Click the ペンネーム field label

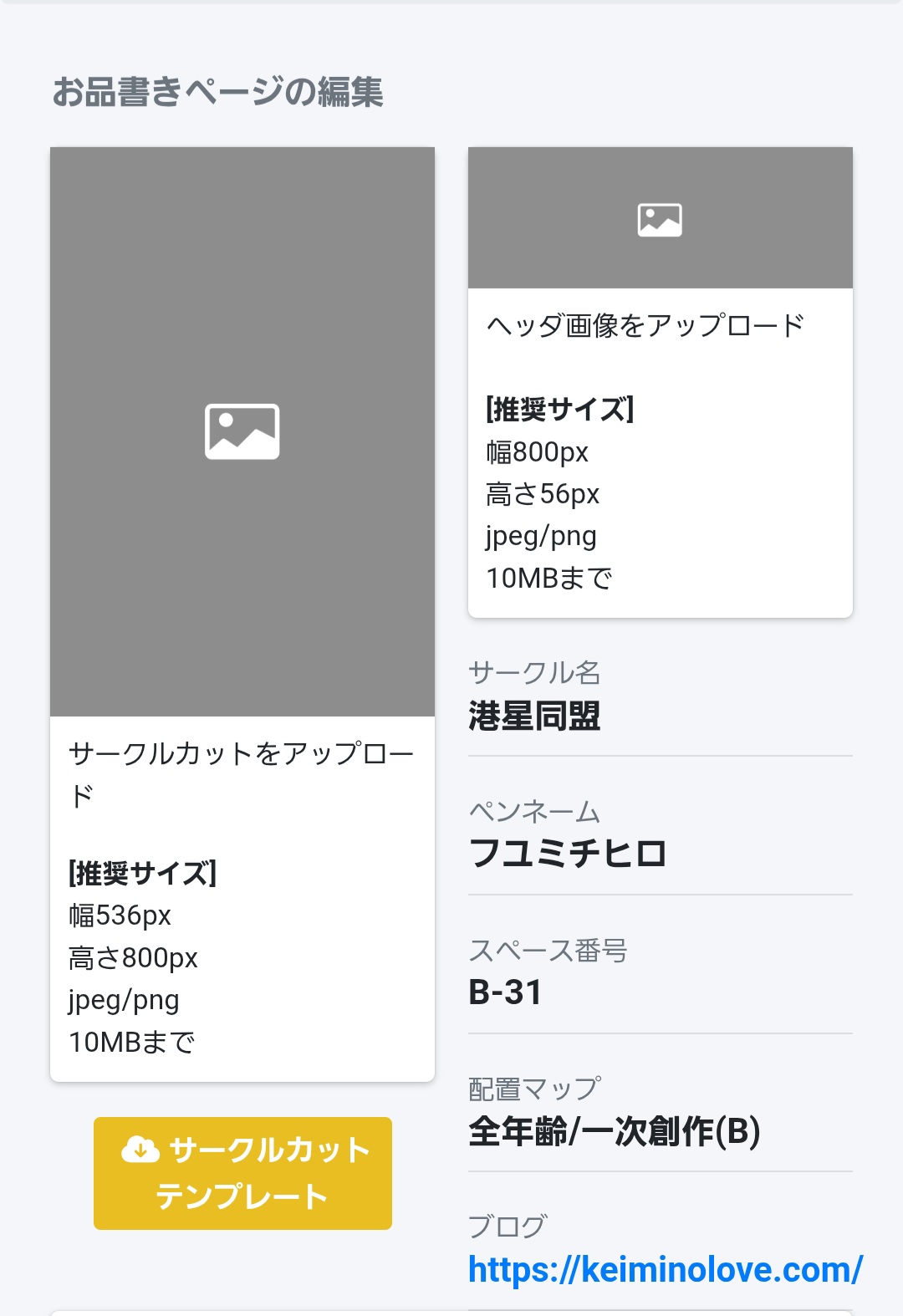pyautogui.click(x=534, y=811)
